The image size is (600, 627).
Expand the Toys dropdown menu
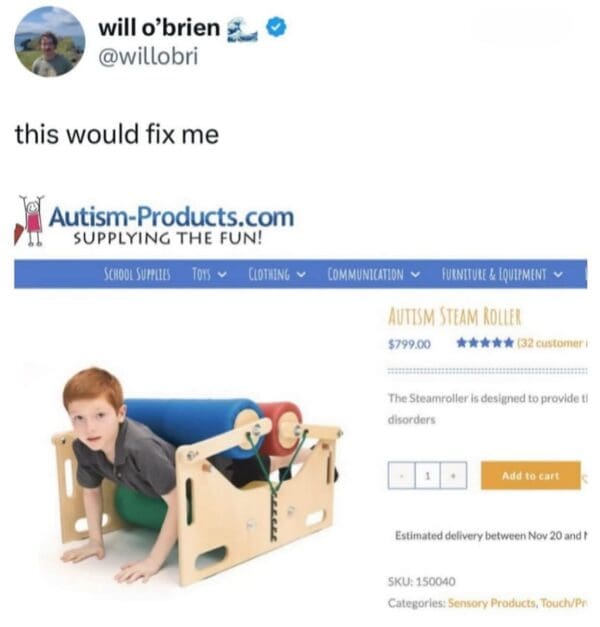210,274
